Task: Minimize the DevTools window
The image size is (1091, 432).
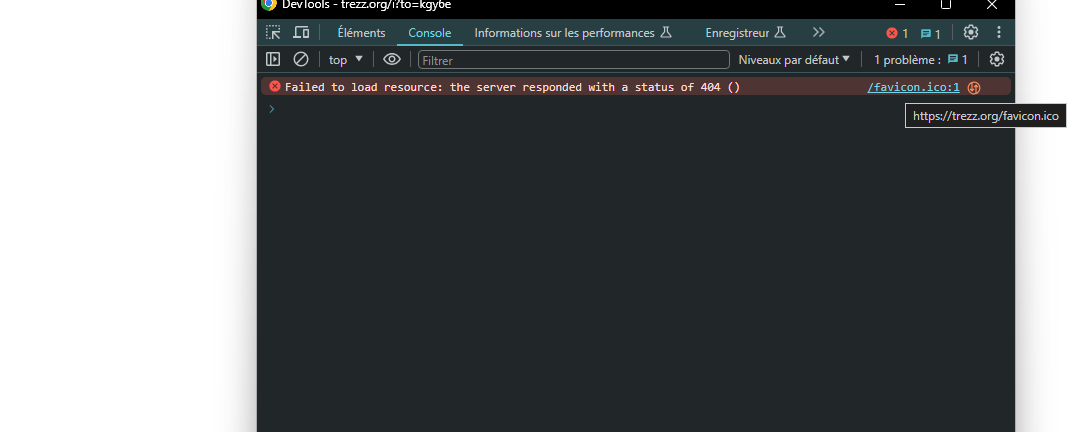Action: [x=900, y=5]
